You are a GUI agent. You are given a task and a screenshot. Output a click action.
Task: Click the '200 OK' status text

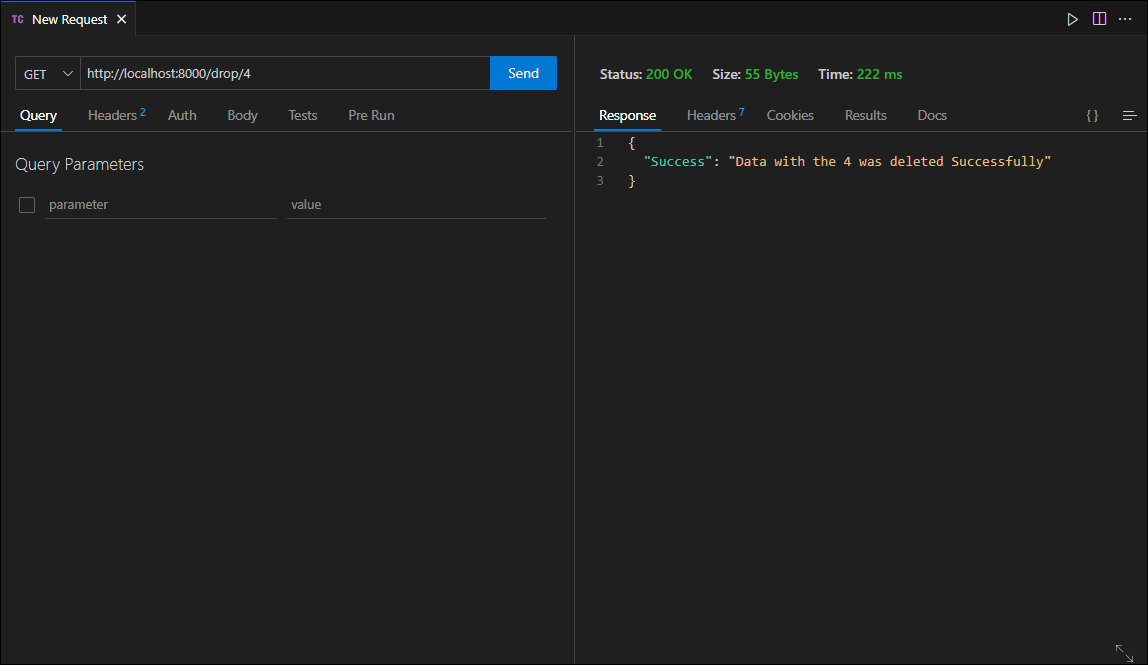tap(669, 74)
